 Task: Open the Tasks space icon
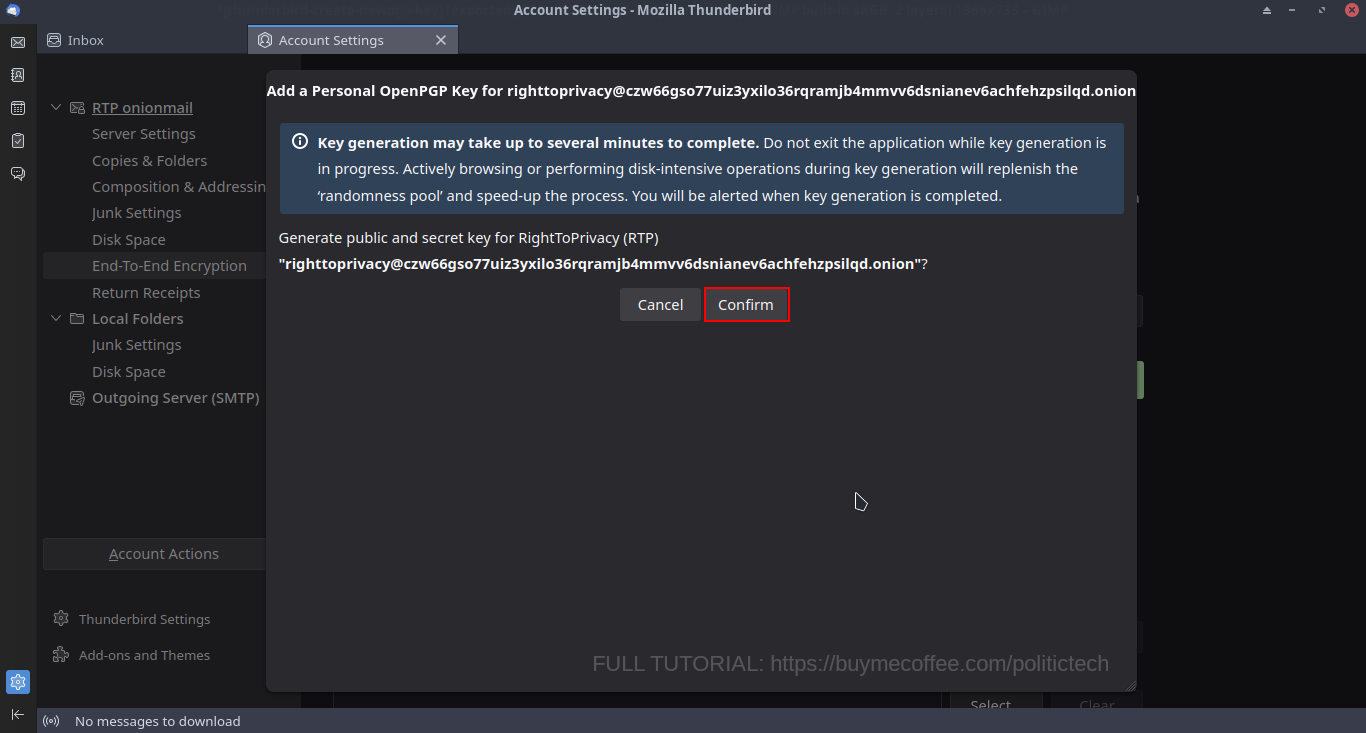(x=17, y=141)
